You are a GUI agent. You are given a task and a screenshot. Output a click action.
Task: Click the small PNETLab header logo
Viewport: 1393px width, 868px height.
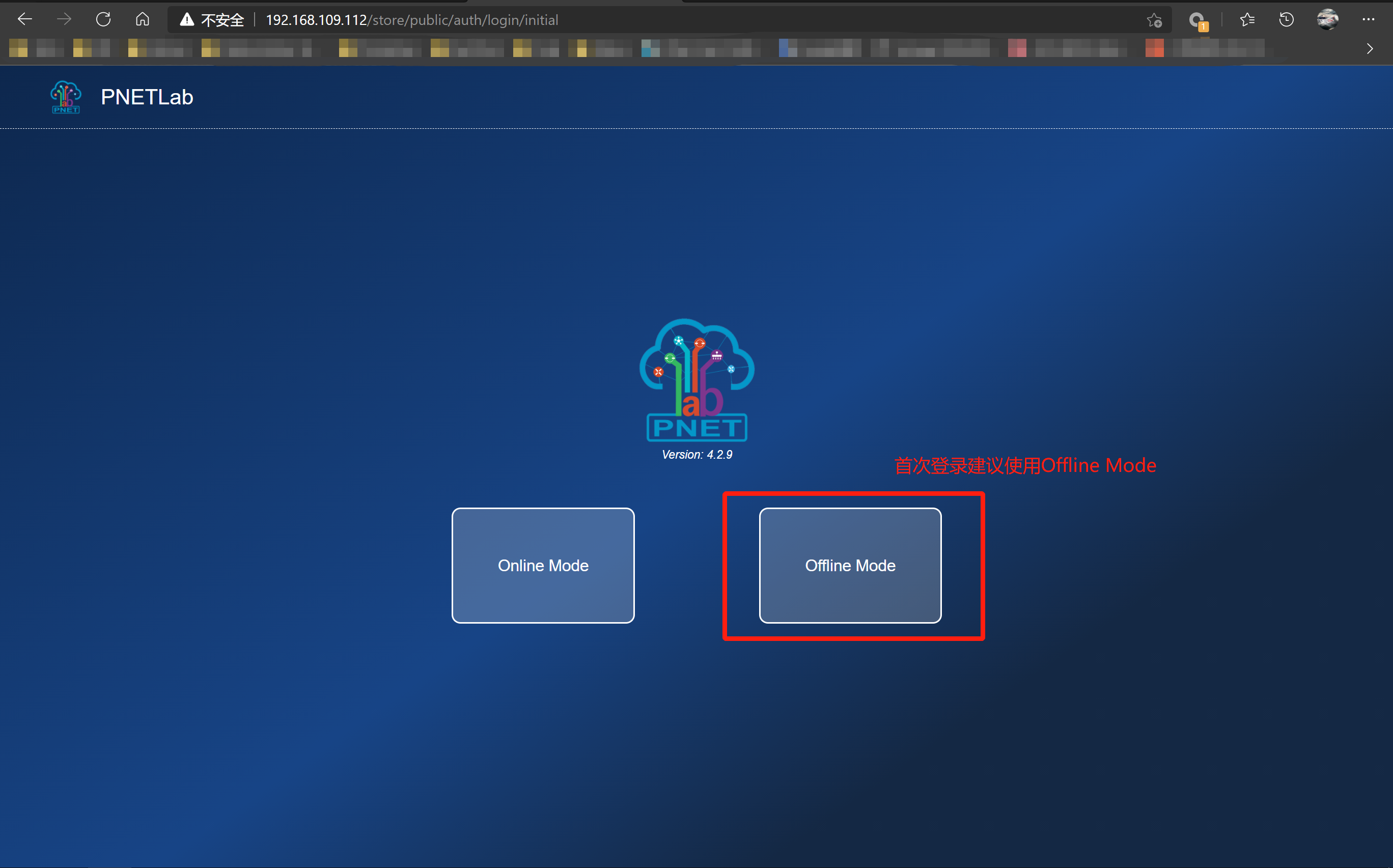(66, 97)
